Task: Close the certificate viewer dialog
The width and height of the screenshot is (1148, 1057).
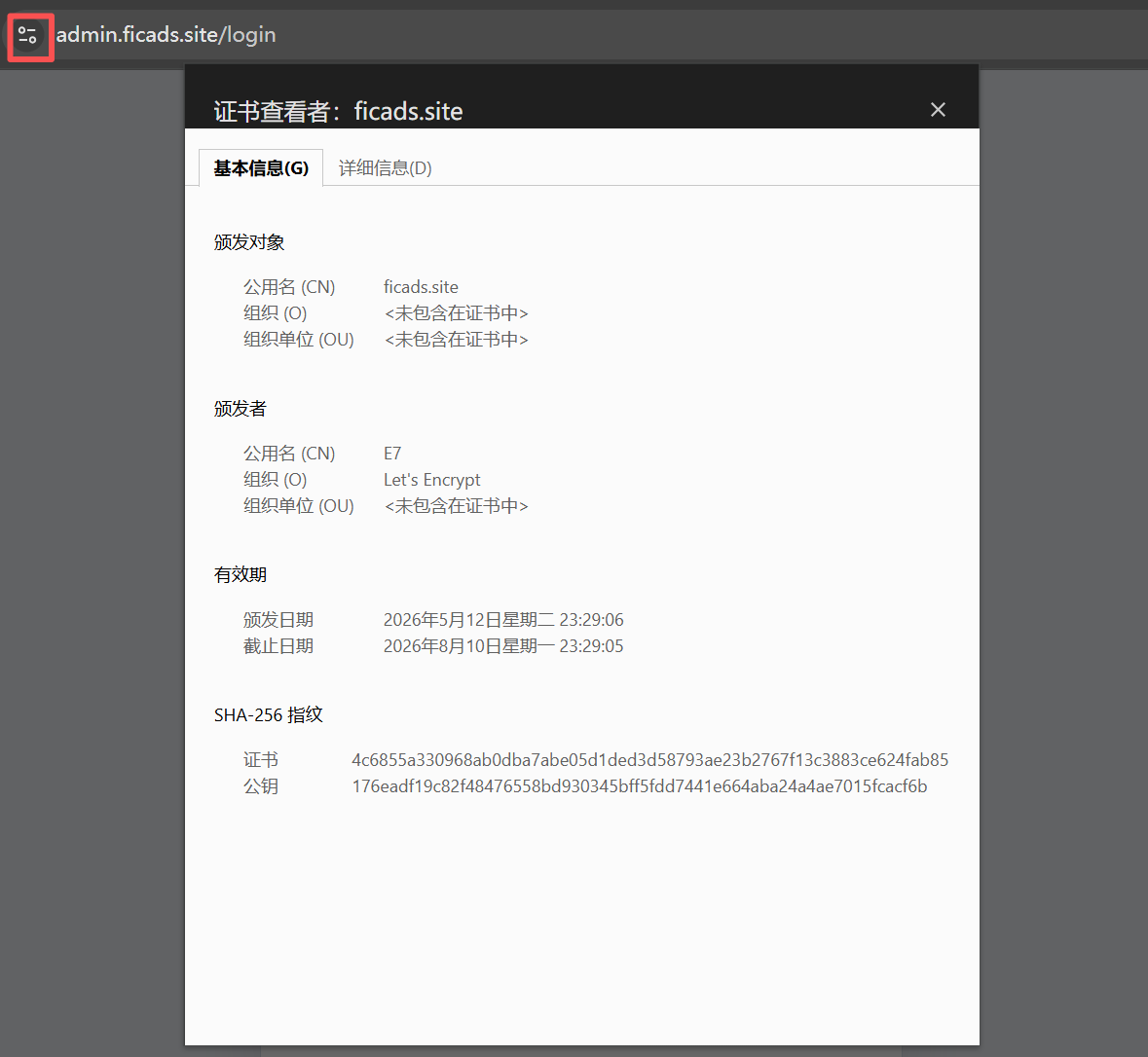Action: [938, 110]
